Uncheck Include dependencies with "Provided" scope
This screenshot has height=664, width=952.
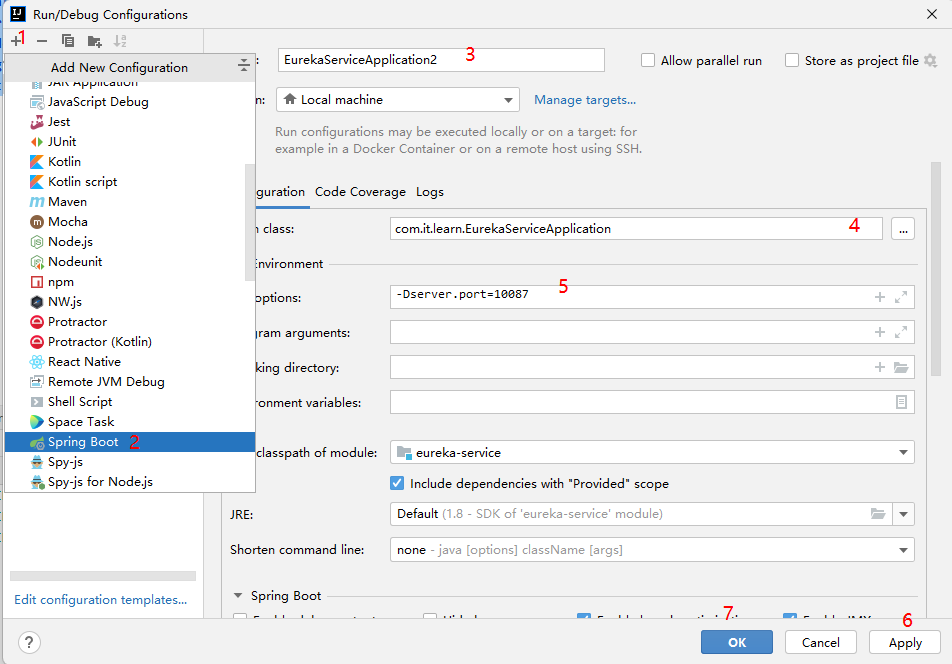[397, 483]
